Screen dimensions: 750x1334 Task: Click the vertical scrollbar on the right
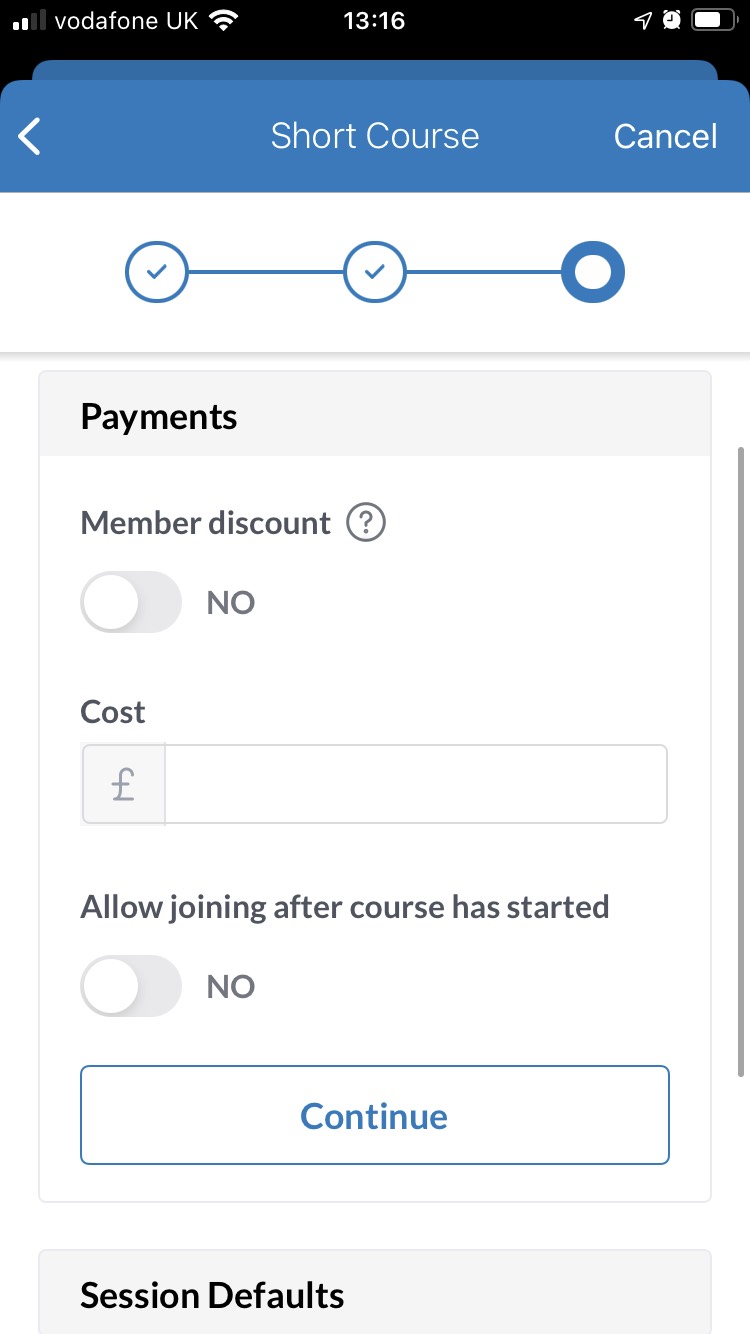point(741,760)
